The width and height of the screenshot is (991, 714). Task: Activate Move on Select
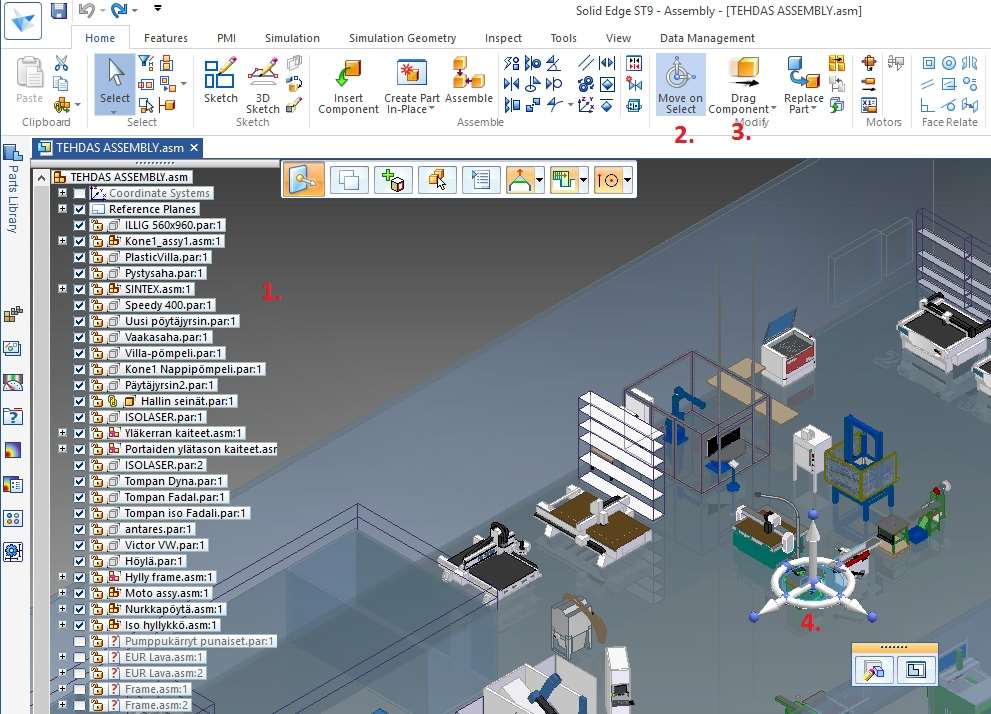[680, 85]
